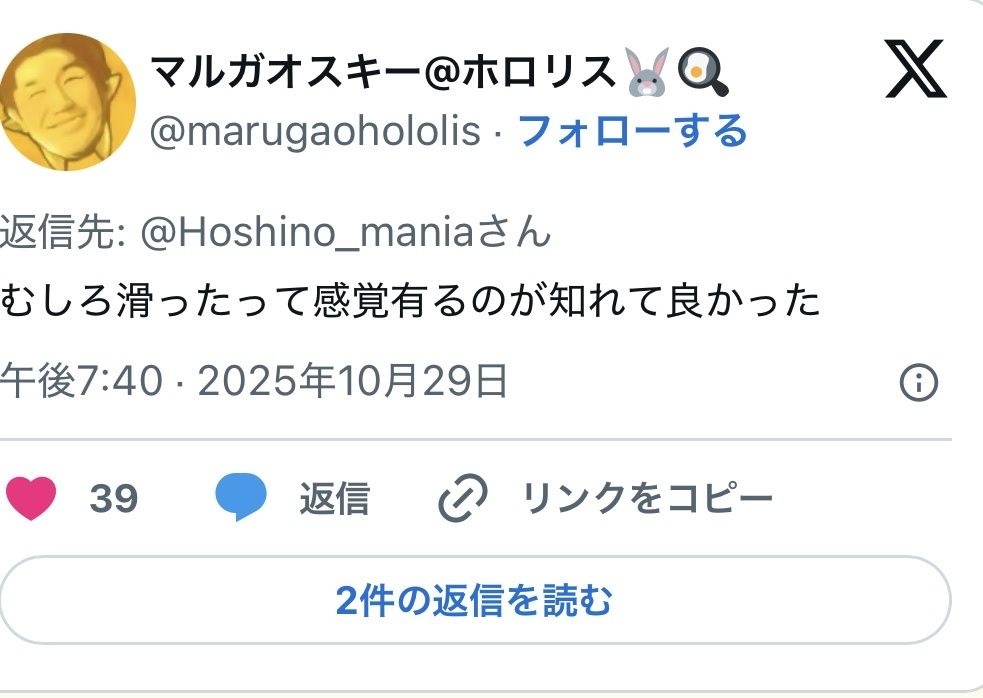This screenshot has height=698, width=983.
Task: Click the rabbit emoji in display name
Action: click(648, 72)
